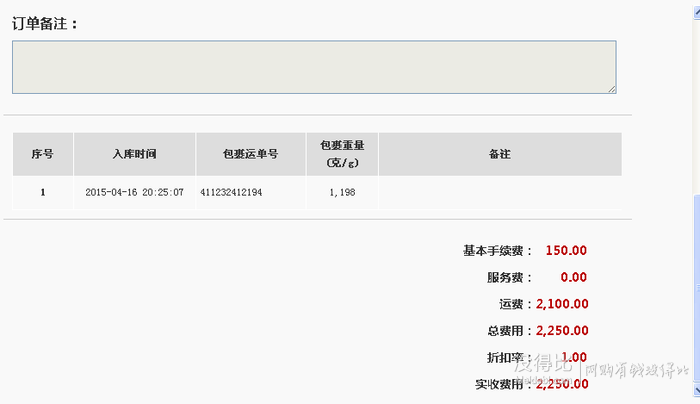
Task: Grab the text area resize handle corner
Action: click(x=612, y=89)
